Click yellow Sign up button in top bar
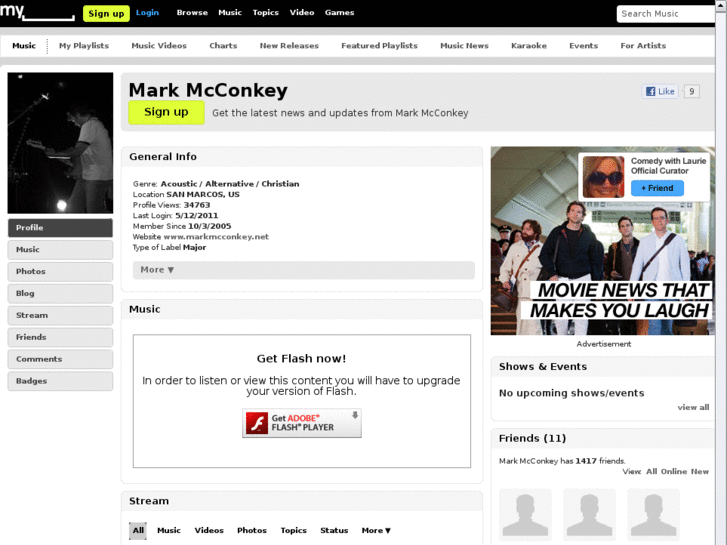This screenshot has height=545, width=727. pos(106,13)
